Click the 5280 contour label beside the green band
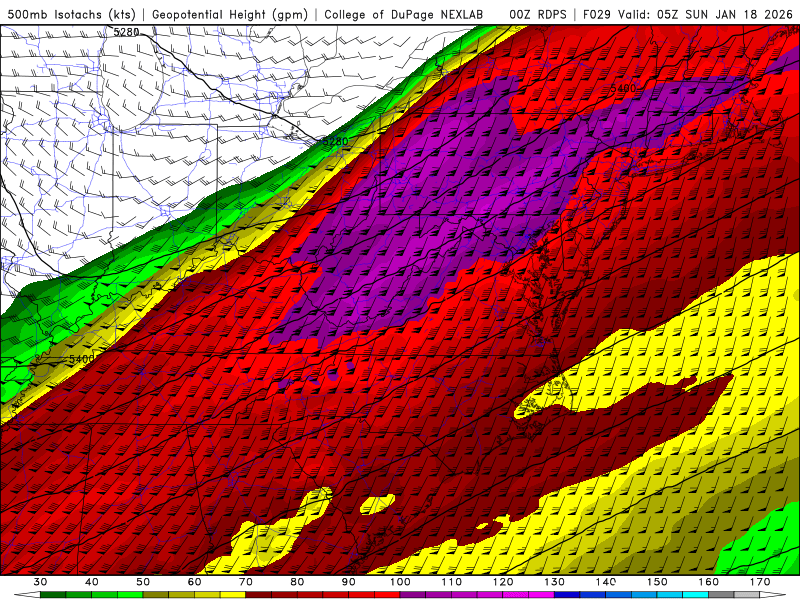The height and width of the screenshot is (600, 800). tap(335, 141)
